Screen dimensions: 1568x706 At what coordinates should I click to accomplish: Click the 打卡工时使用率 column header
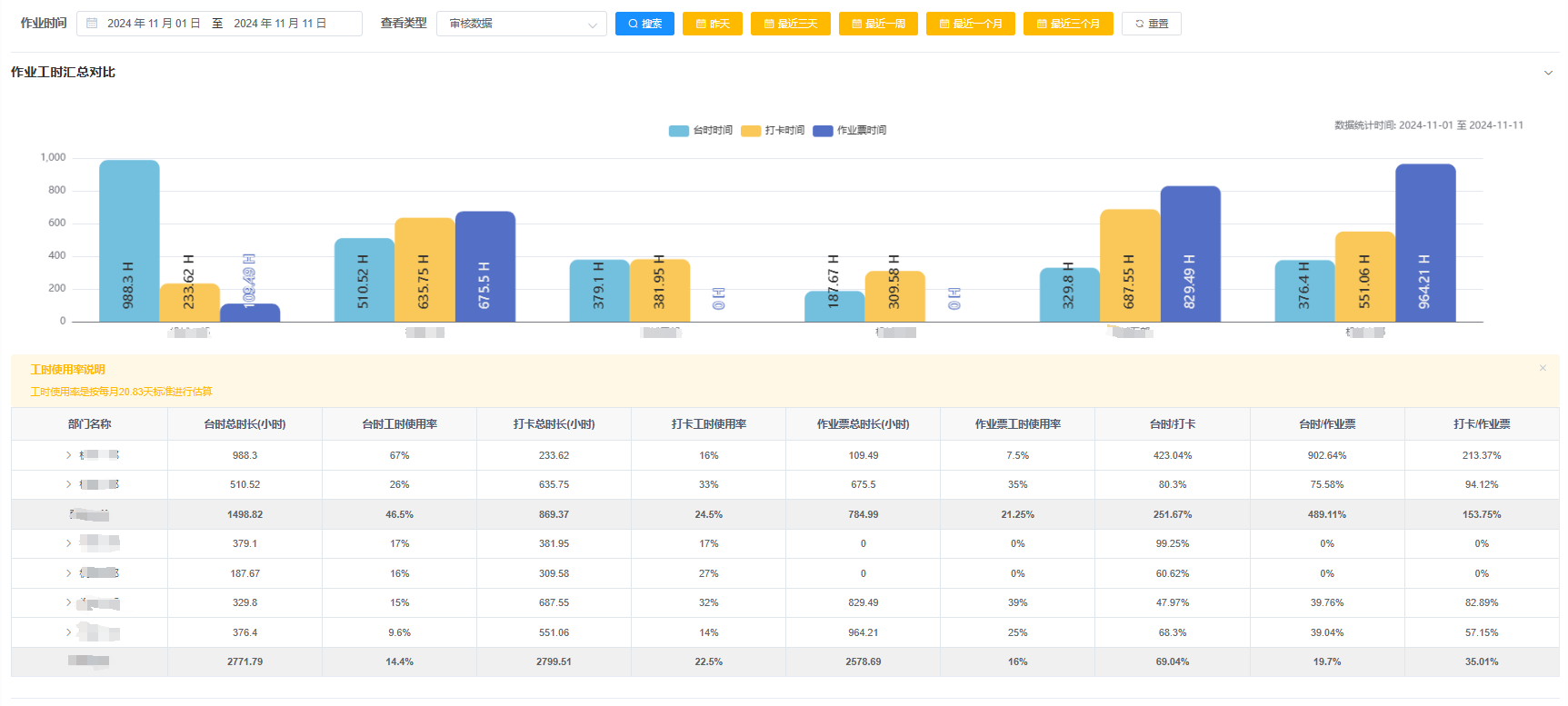[708, 424]
